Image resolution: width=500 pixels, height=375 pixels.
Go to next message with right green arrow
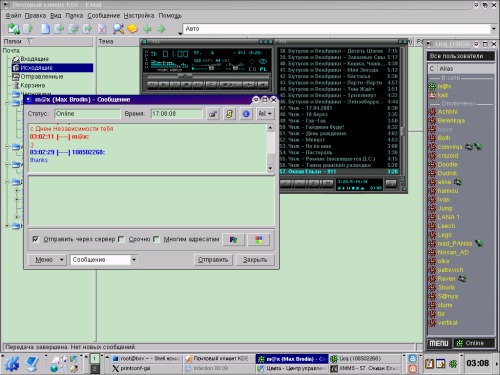(x=161, y=29)
